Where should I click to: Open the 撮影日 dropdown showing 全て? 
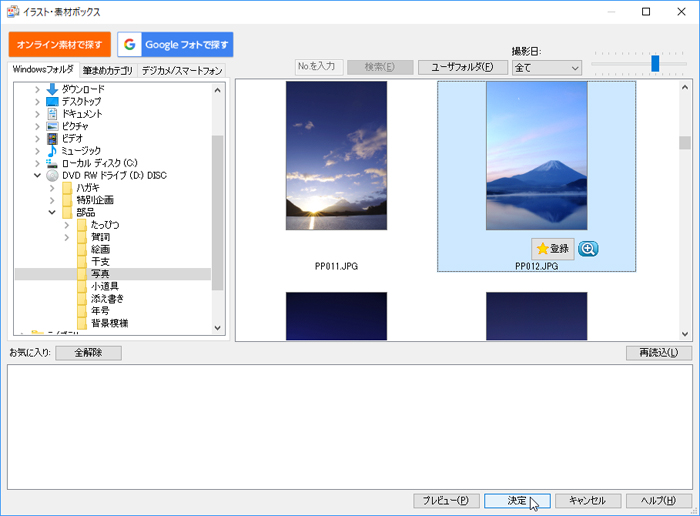(x=546, y=67)
